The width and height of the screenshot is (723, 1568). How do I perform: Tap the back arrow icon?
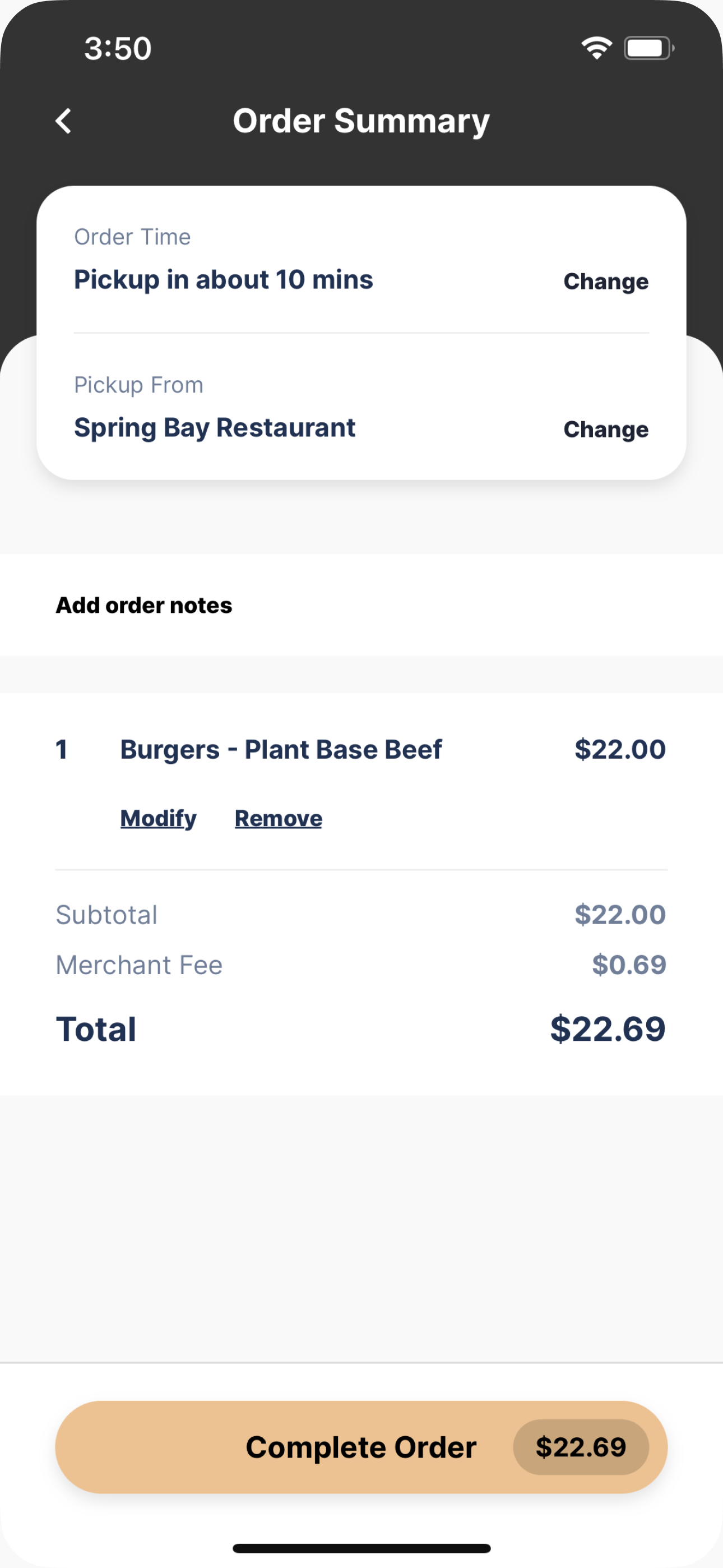pos(63,121)
